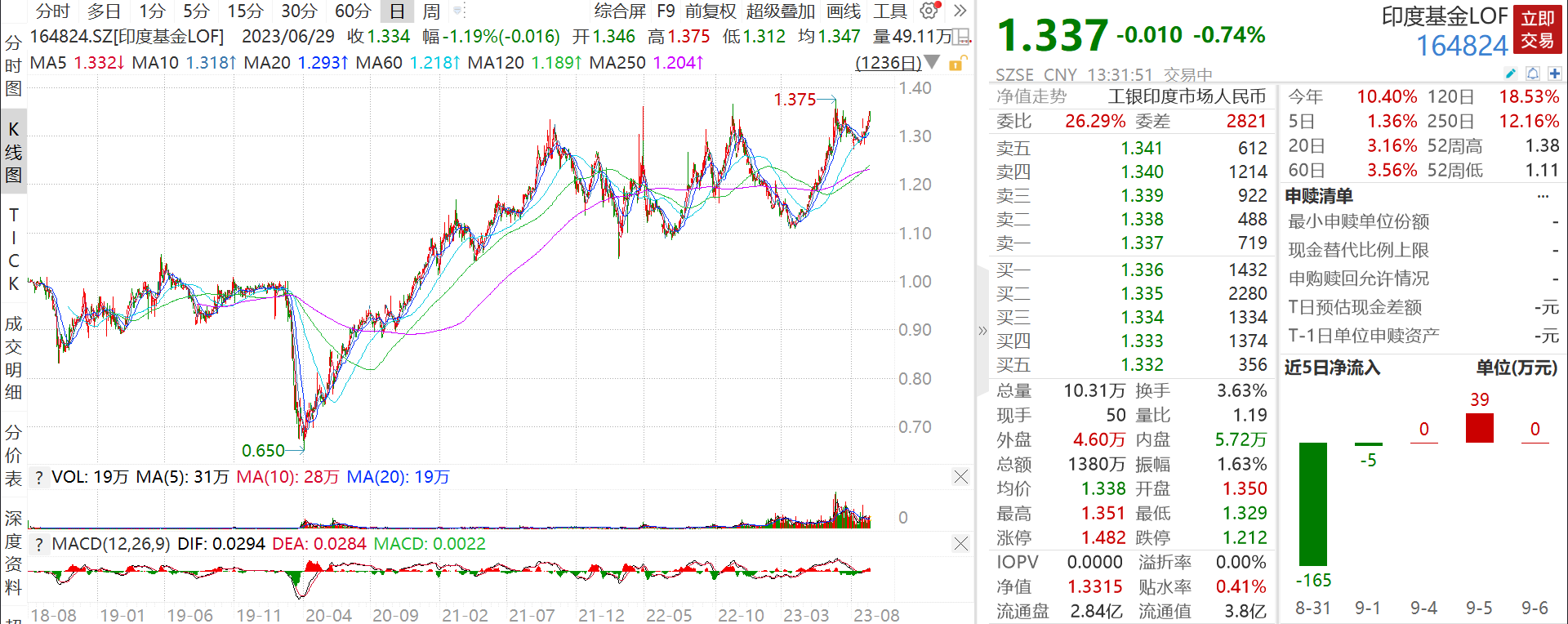The image size is (1568, 624).
Task: Click the 换手 value 3.63%
Action: coord(1242,391)
